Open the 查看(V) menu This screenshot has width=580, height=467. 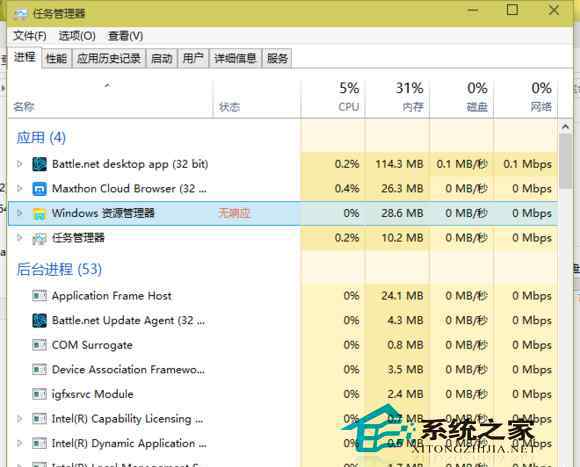point(125,36)
